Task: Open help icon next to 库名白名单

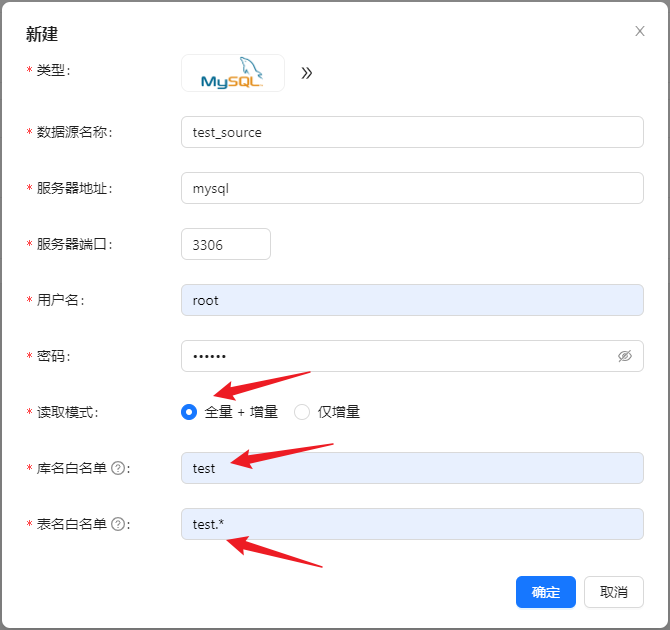Action: pyautogui.click(x=118, y=468)
